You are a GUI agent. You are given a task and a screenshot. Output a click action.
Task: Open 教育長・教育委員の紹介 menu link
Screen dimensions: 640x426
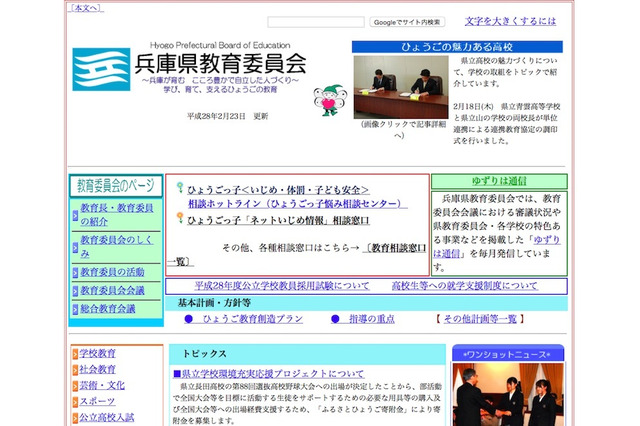pyautogui.click(x=117, y=215)
